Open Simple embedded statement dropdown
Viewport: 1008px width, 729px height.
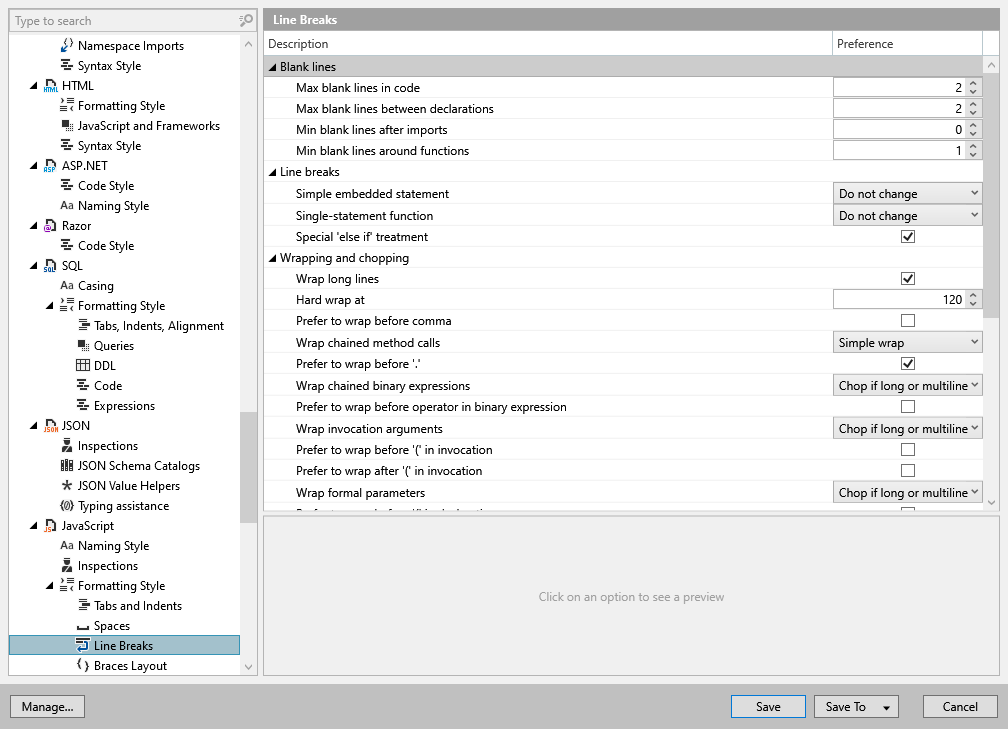(907, 194)
